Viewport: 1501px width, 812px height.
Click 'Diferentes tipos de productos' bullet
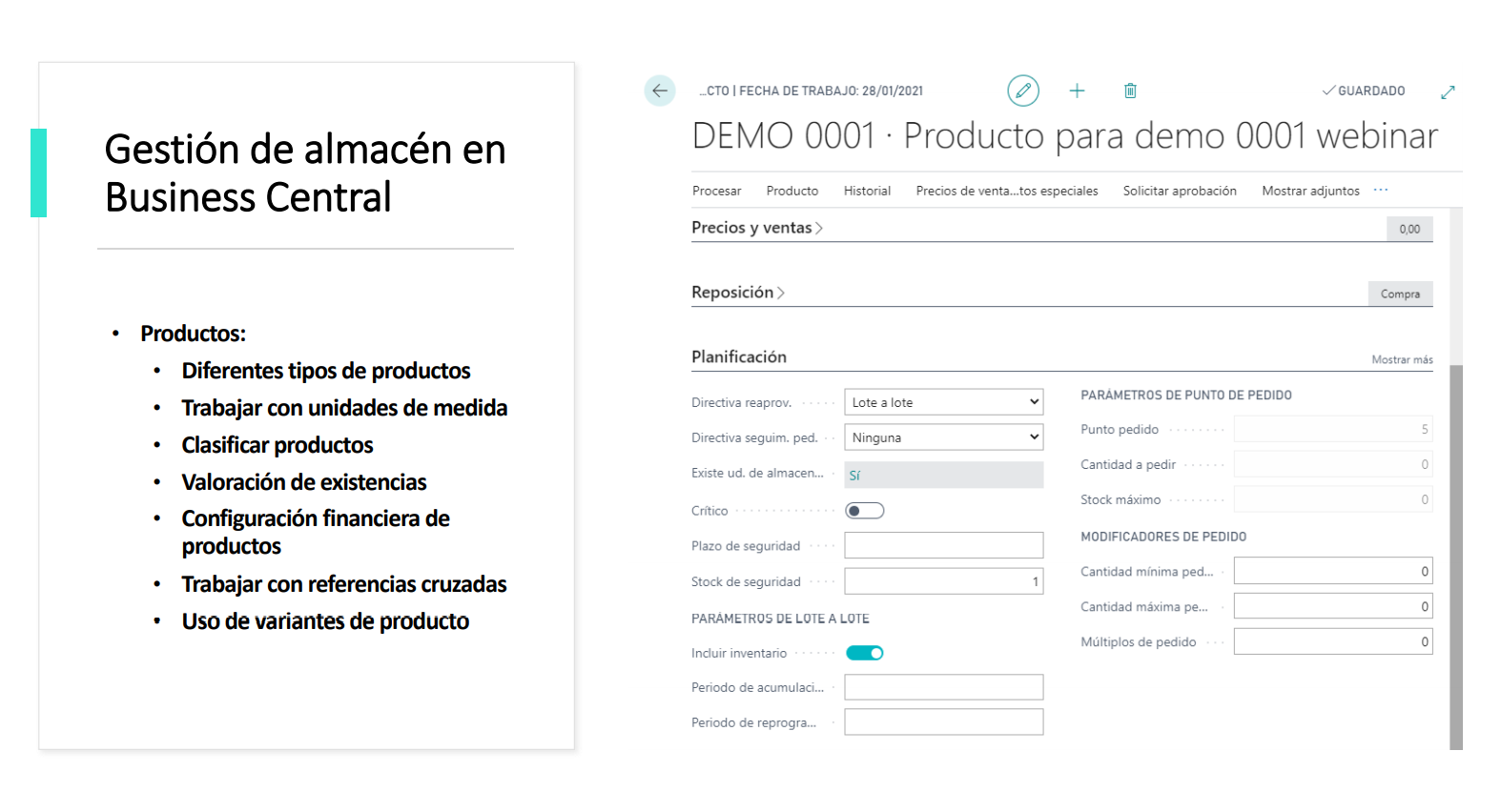[326, 371]
